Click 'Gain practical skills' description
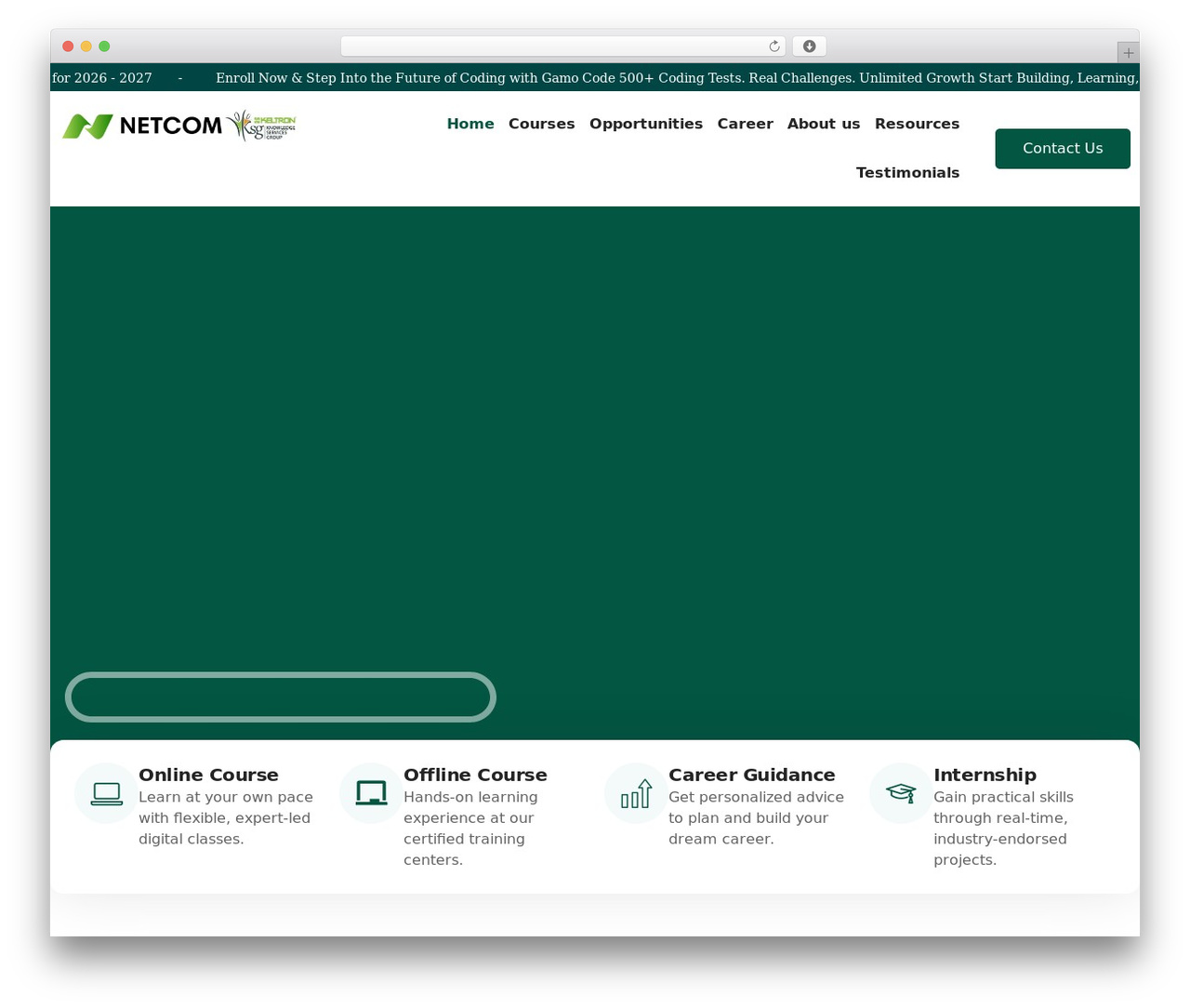Image resolution: width=1190 pixels, height=1008 pixels. click(1003, 829)
